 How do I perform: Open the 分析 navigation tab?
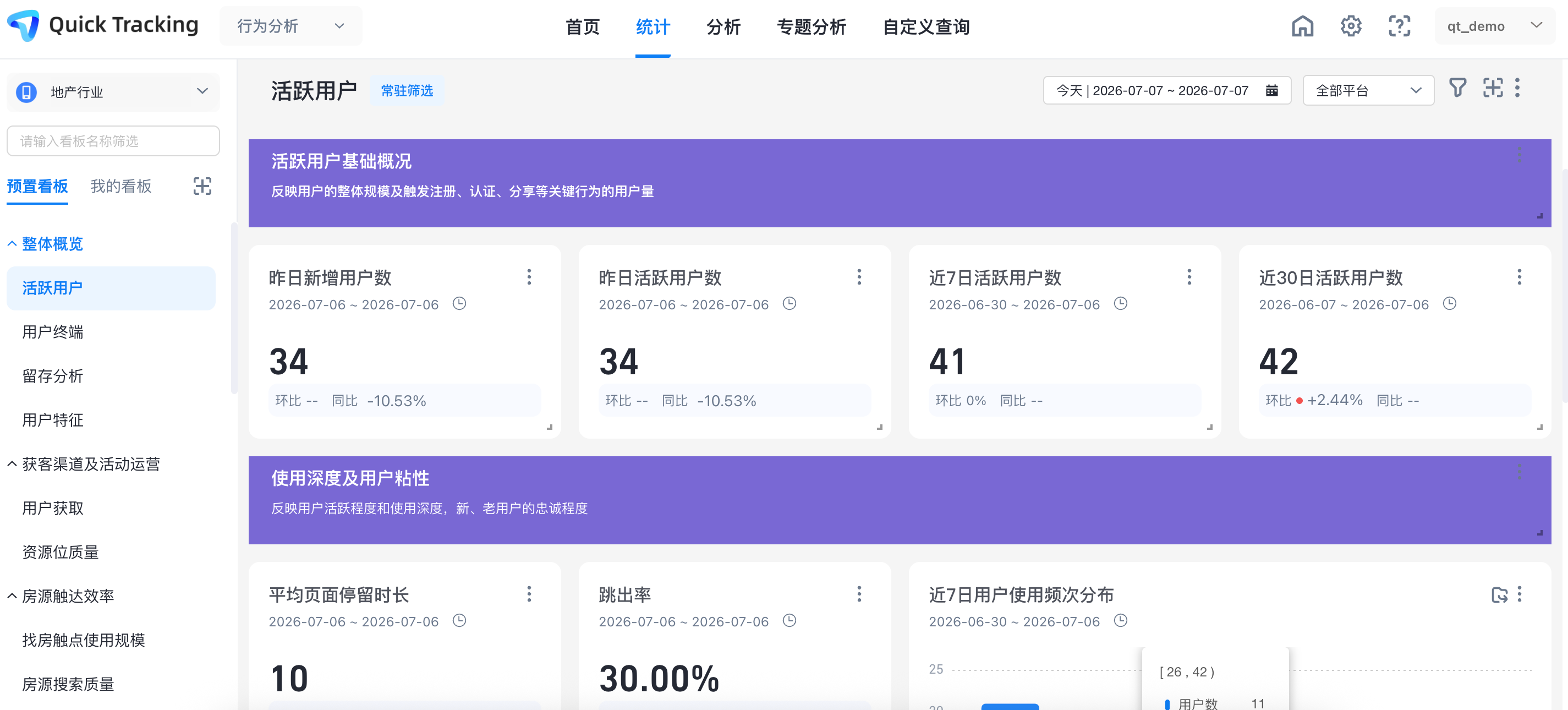[x=723, y=27]
